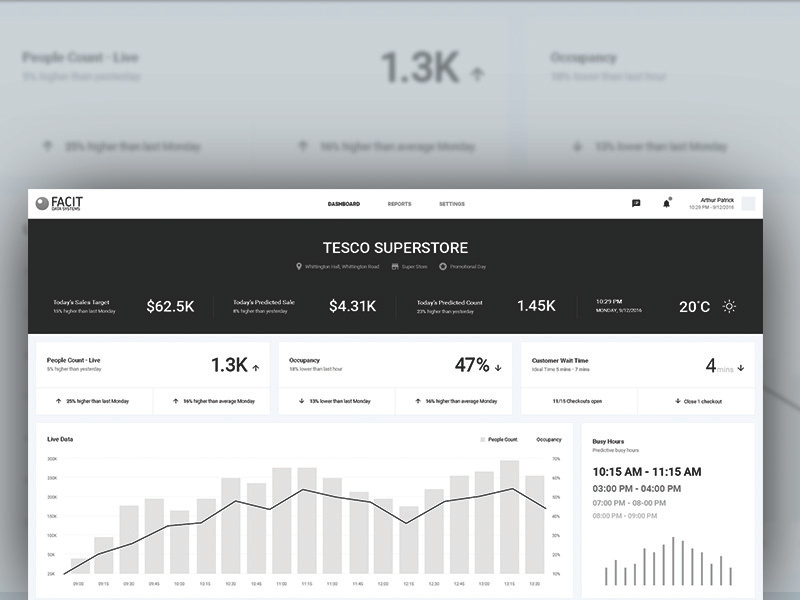Select the 08:00 PM - 09:00 PM busy slot
The height and width of the screenshot is (600, 800).
625,516
